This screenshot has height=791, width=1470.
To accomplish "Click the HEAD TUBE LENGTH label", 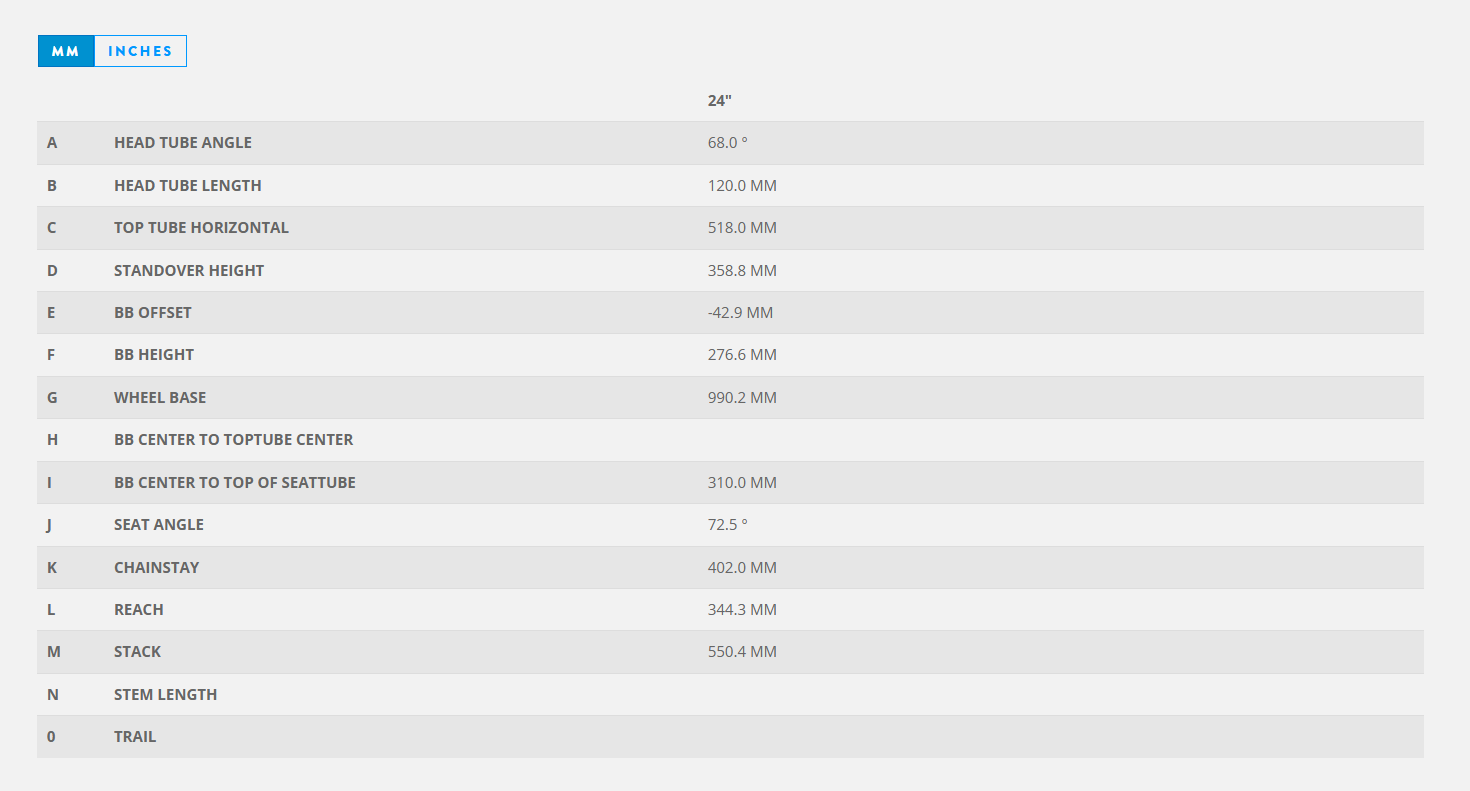I will click(188, 186).
